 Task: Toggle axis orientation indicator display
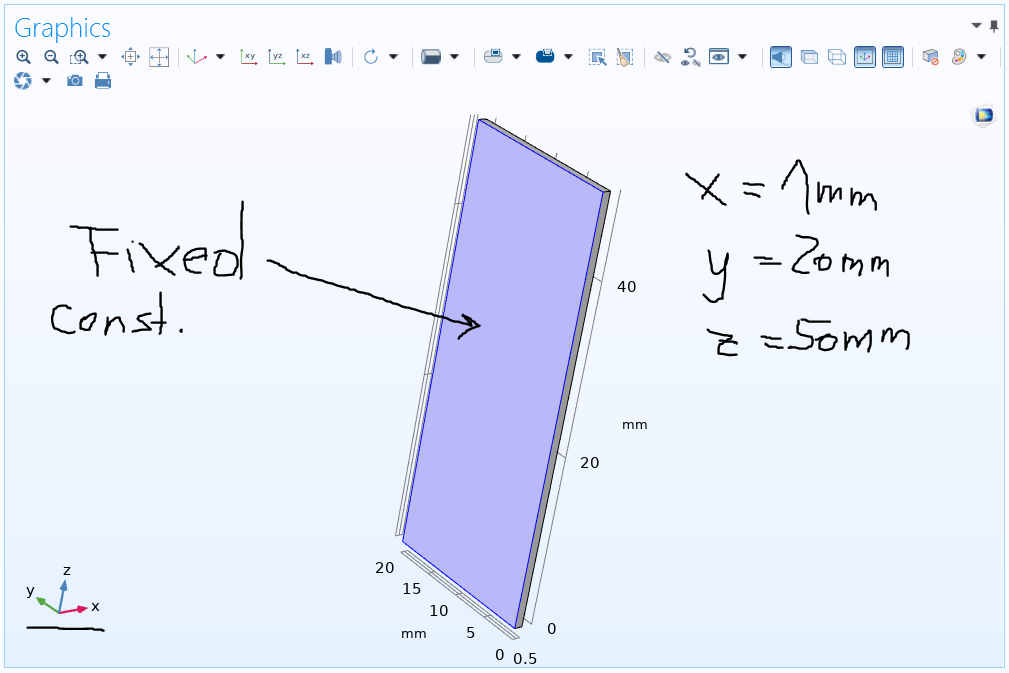865,57
